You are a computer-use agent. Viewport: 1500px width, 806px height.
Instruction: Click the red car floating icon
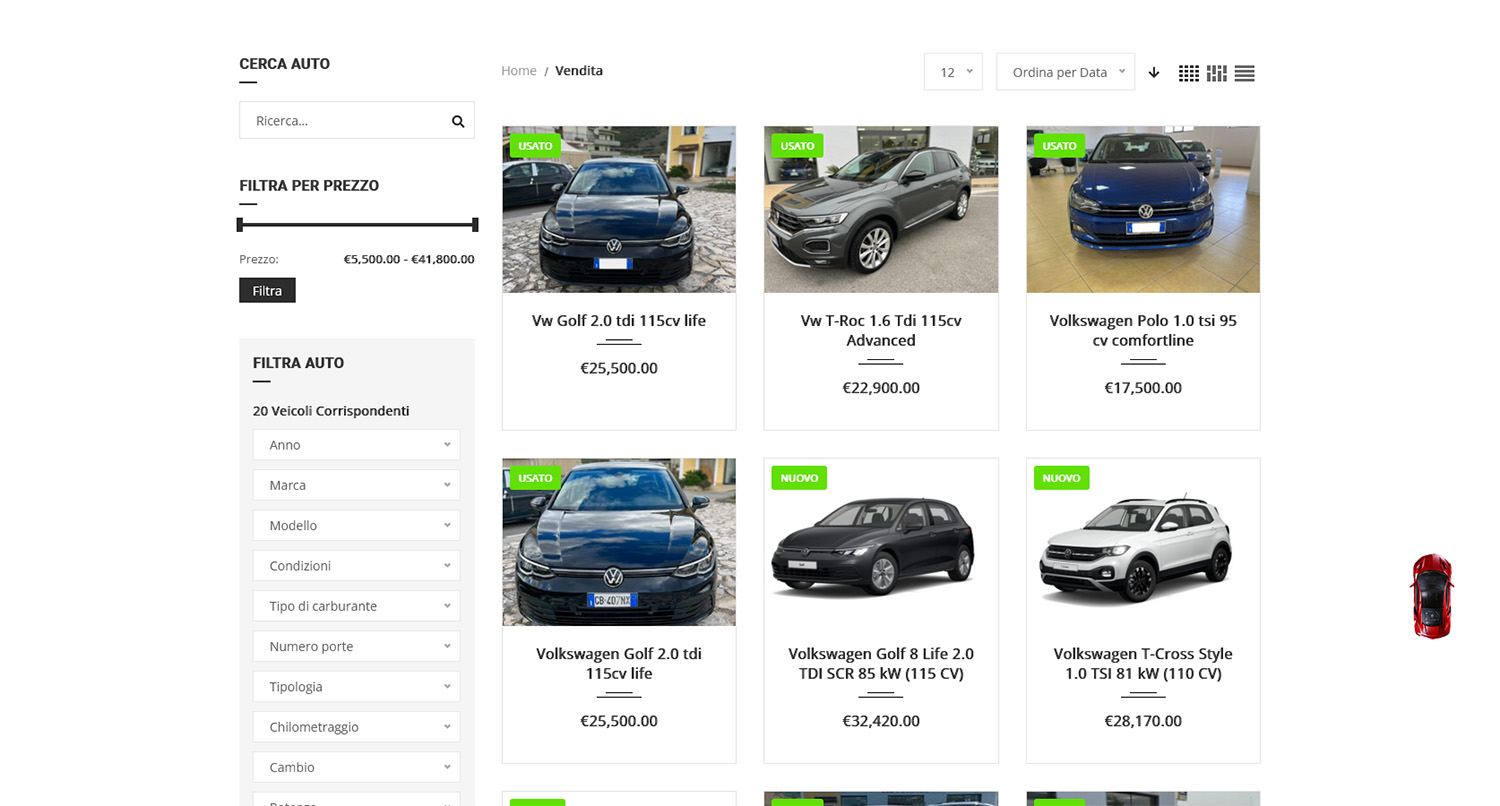point(1432,596)
